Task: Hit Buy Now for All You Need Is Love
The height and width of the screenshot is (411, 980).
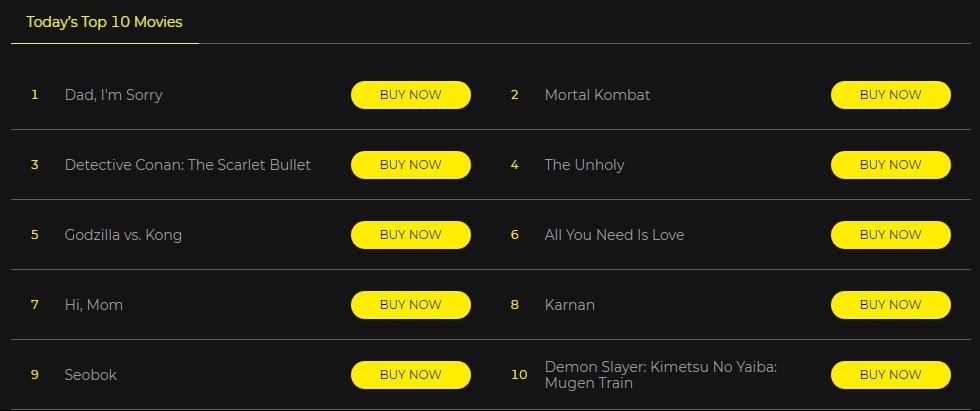Action: coord(890,235)
